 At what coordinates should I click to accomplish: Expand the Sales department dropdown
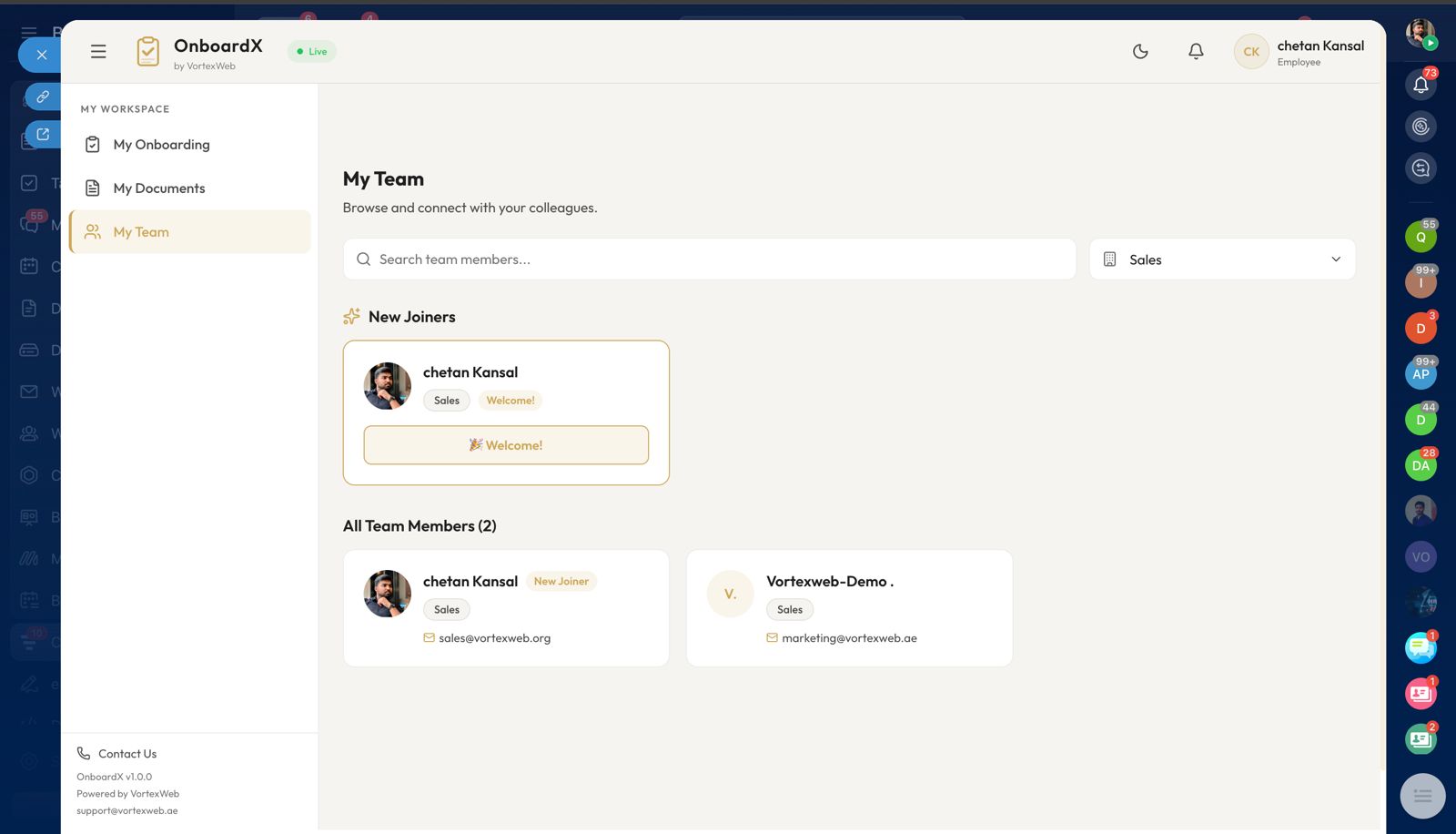[x=1221, y=259]
